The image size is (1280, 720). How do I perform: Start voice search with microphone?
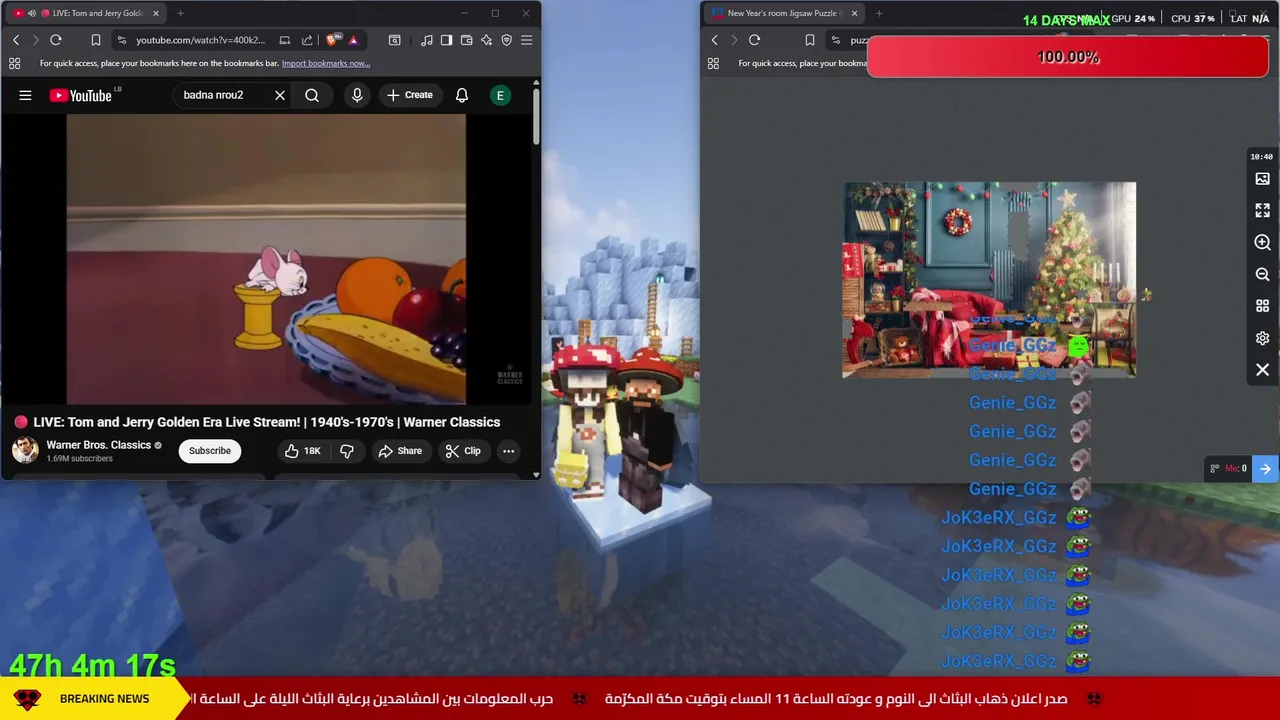[x=357, y=95]
